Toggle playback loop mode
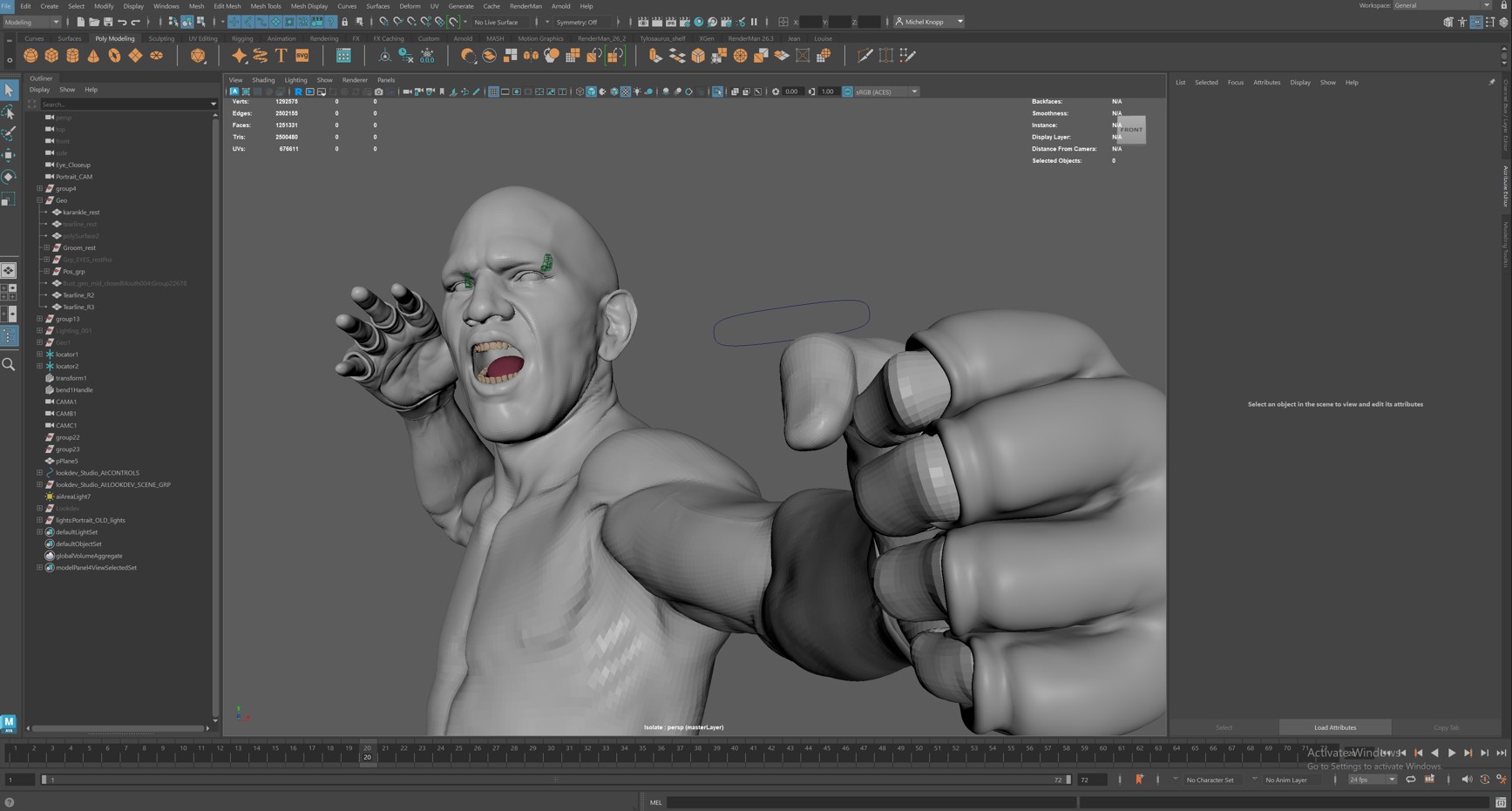Viewport: 1512px width, 811px height. (x=1410, y=780)
